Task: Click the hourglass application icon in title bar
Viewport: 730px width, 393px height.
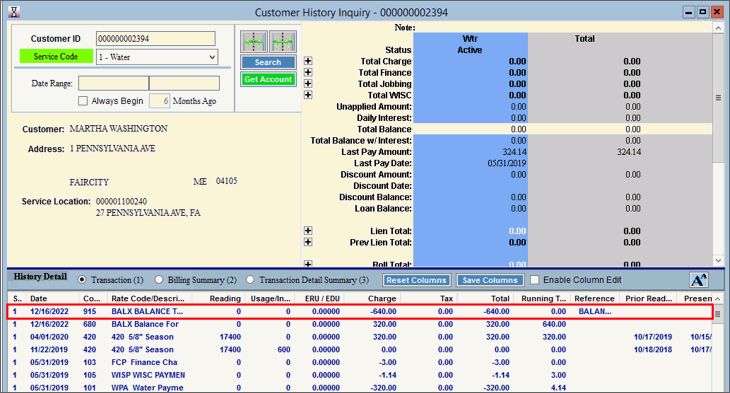Action: point(14,12)
